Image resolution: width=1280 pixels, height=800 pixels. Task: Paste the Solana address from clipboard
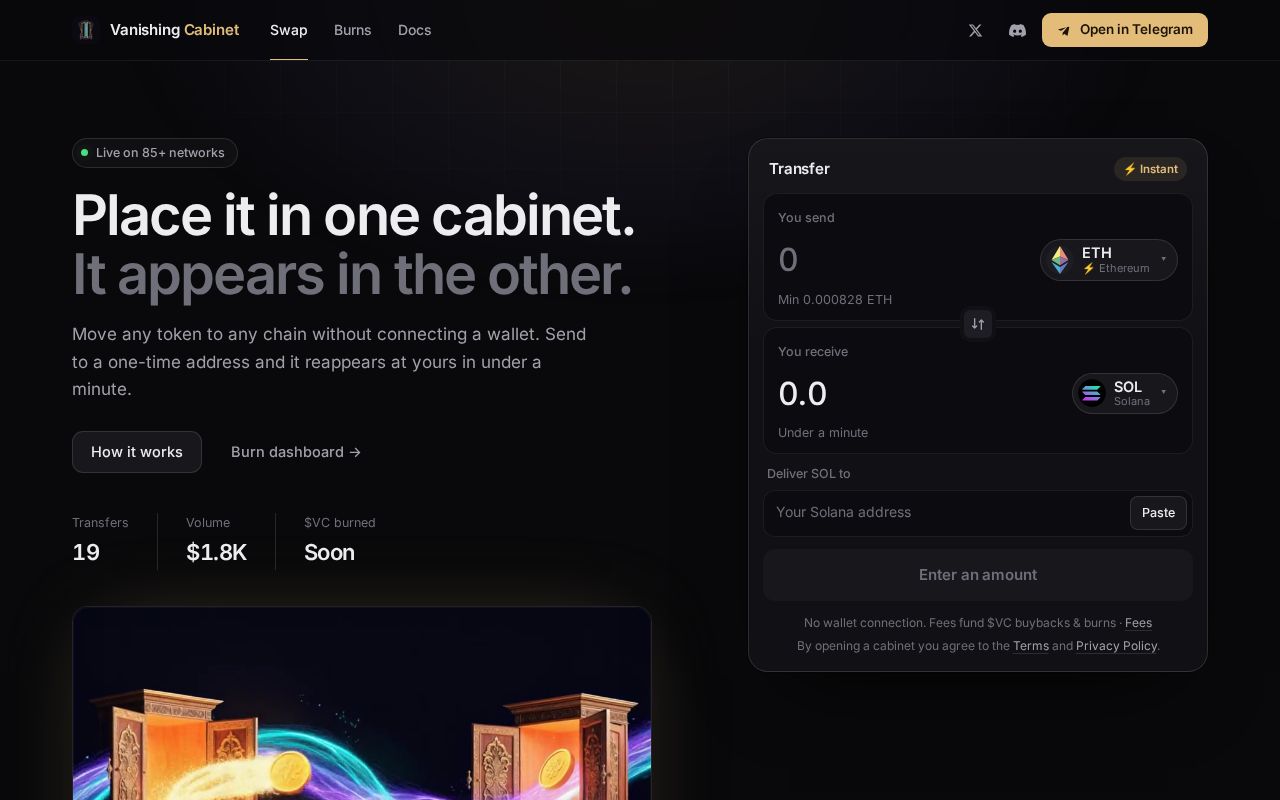[1158, 513]
